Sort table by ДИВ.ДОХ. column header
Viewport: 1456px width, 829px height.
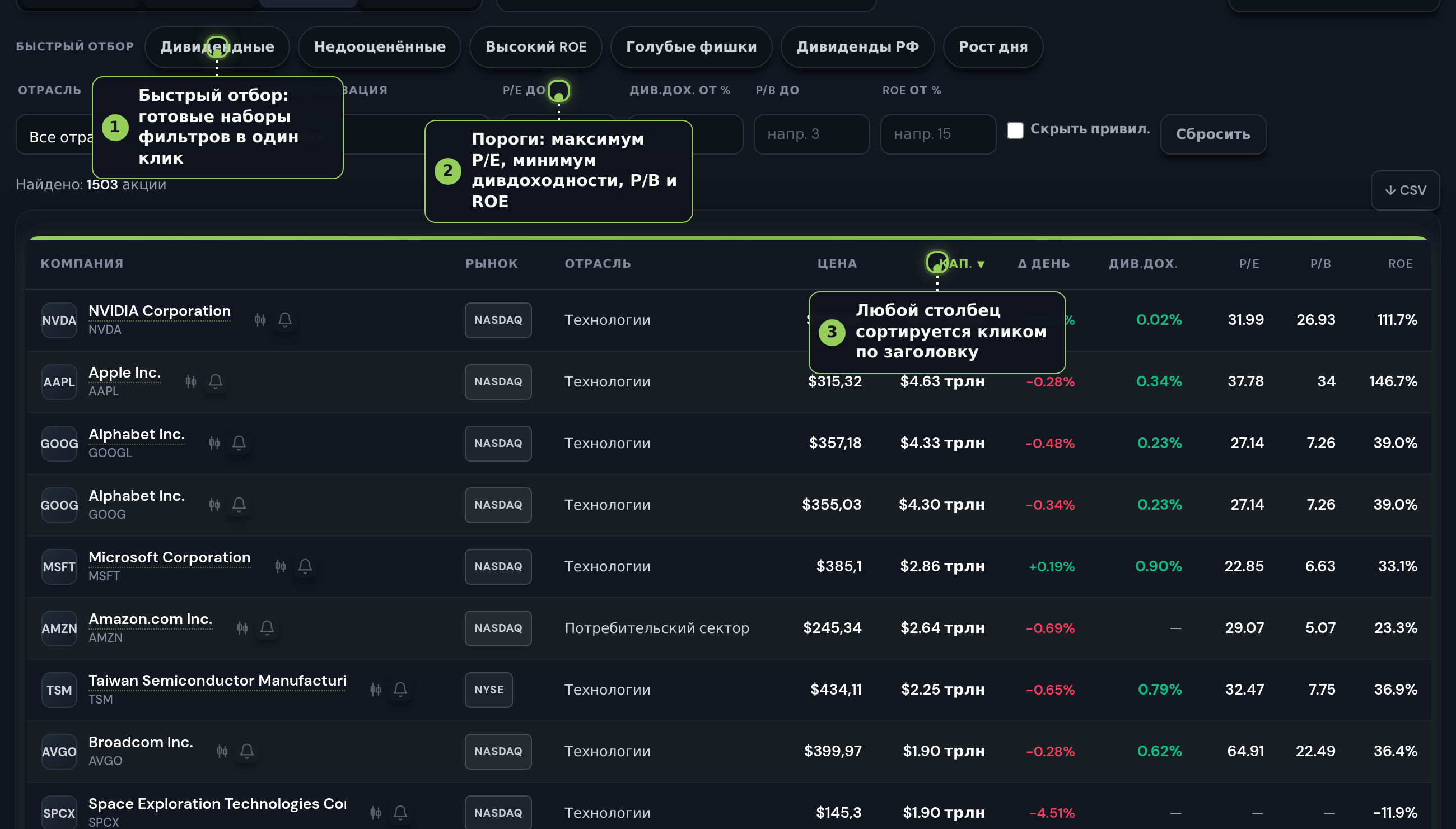coord(1143,264)
